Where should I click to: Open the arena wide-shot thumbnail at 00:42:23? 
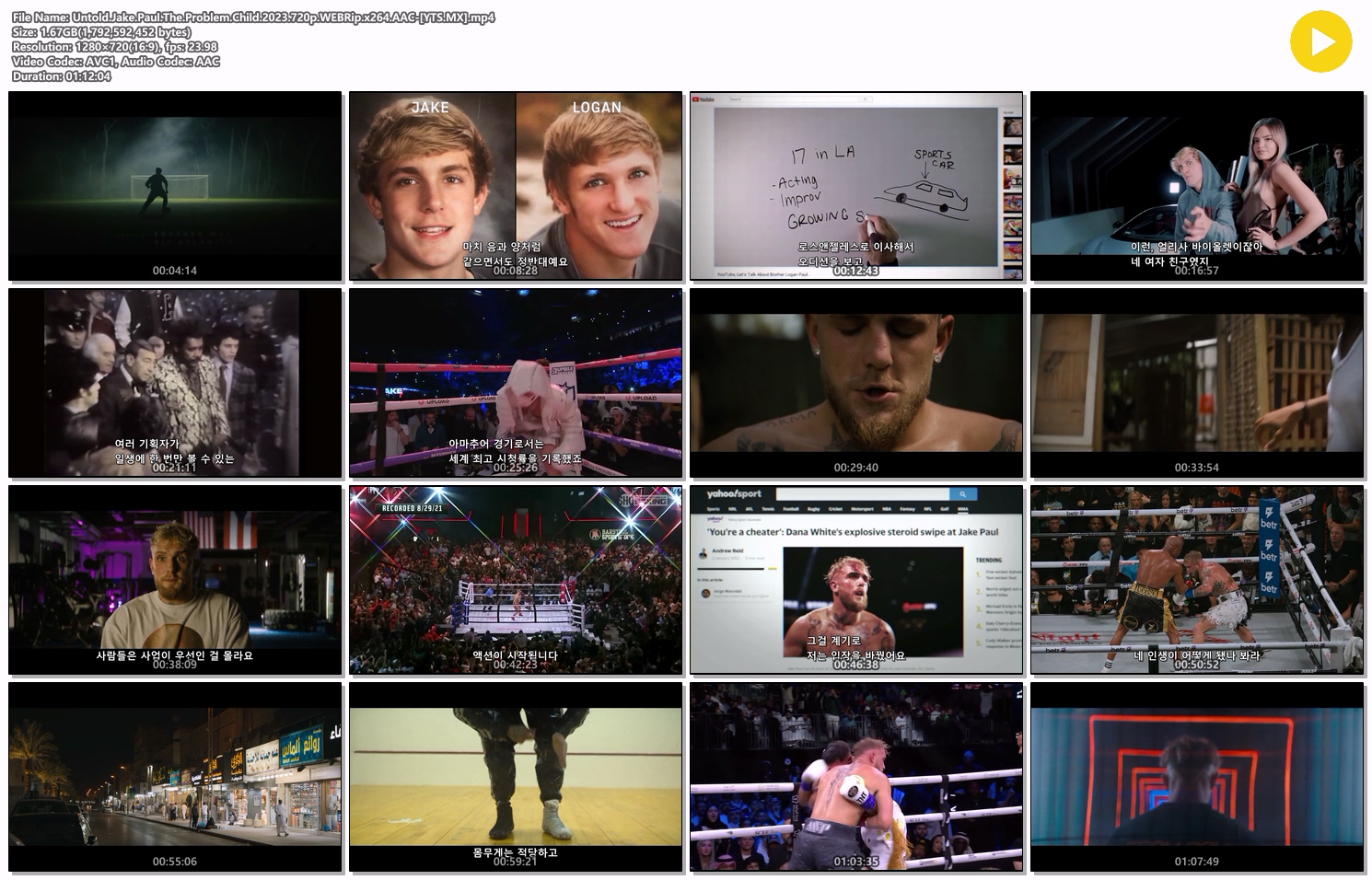[x=516, y=580]
